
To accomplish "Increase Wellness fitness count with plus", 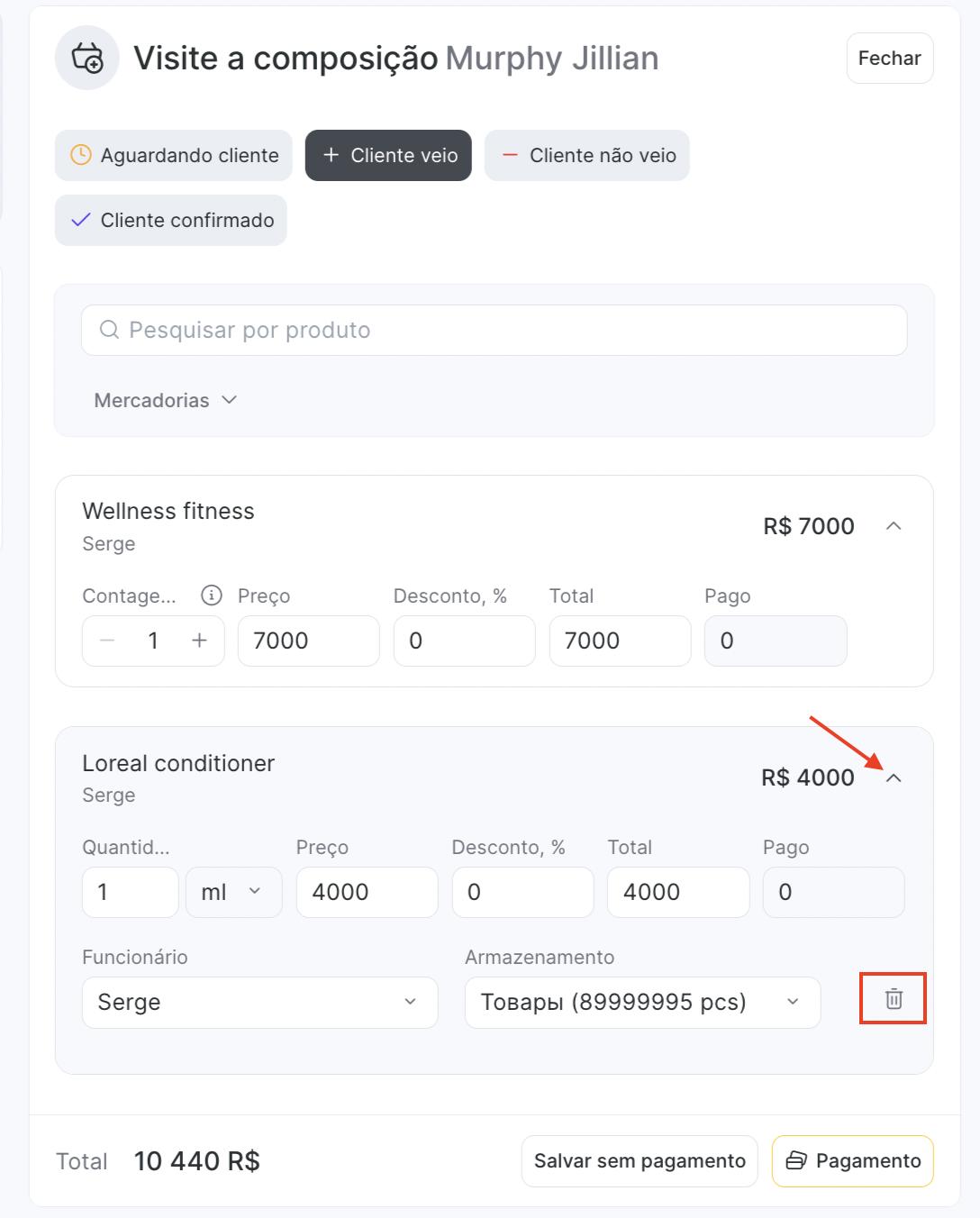I will click(x=200, y=641).
